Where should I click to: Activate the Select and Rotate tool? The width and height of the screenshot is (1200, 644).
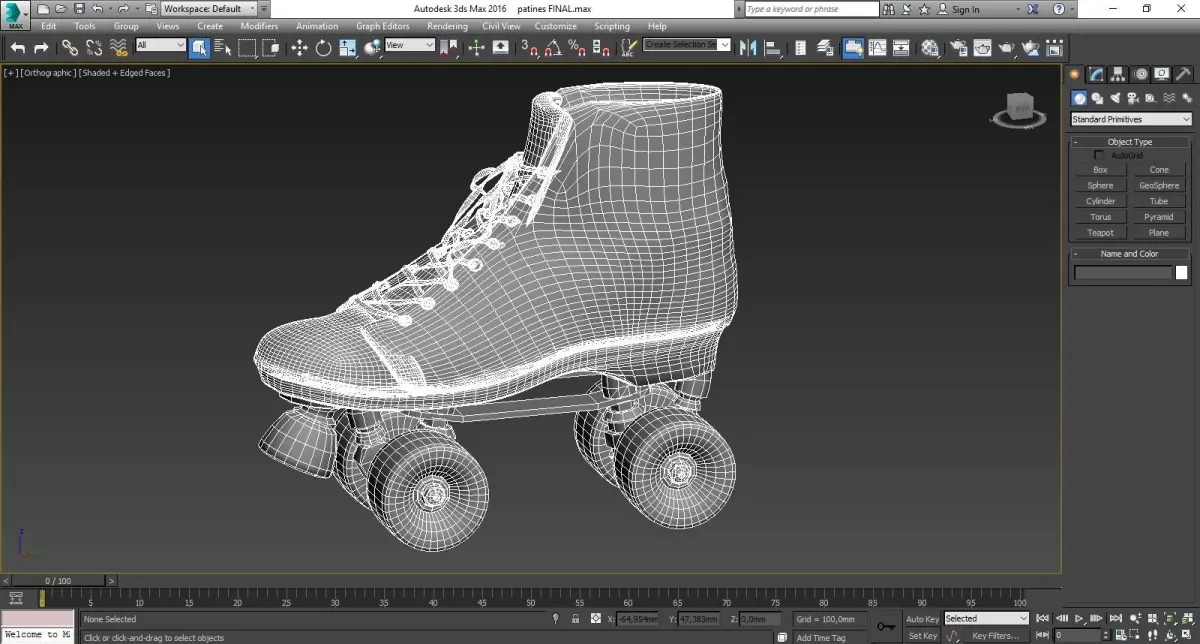click(x=323, y=47)
